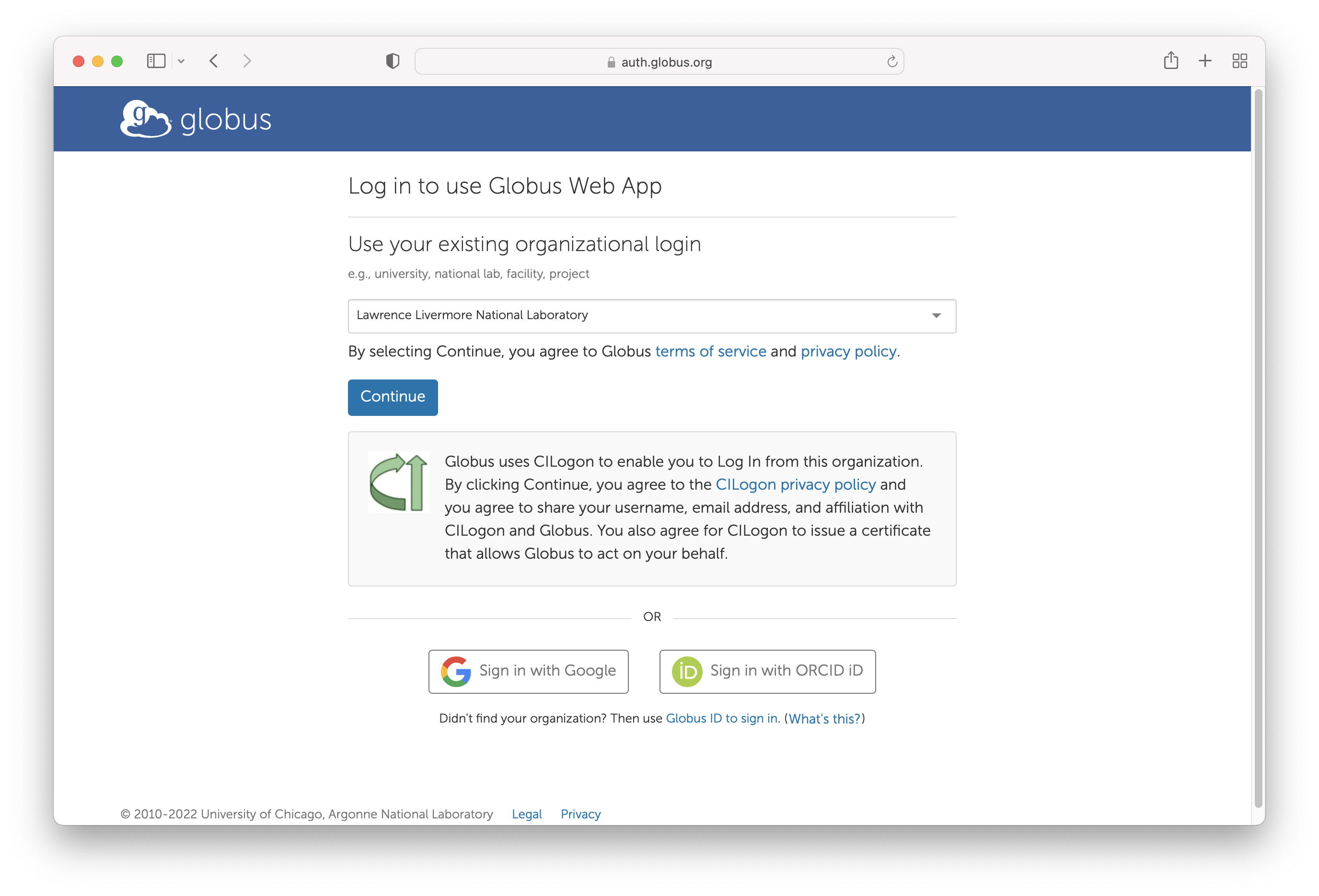
Task: Open the Globus privacy policy link
Action: coord(848,351)
